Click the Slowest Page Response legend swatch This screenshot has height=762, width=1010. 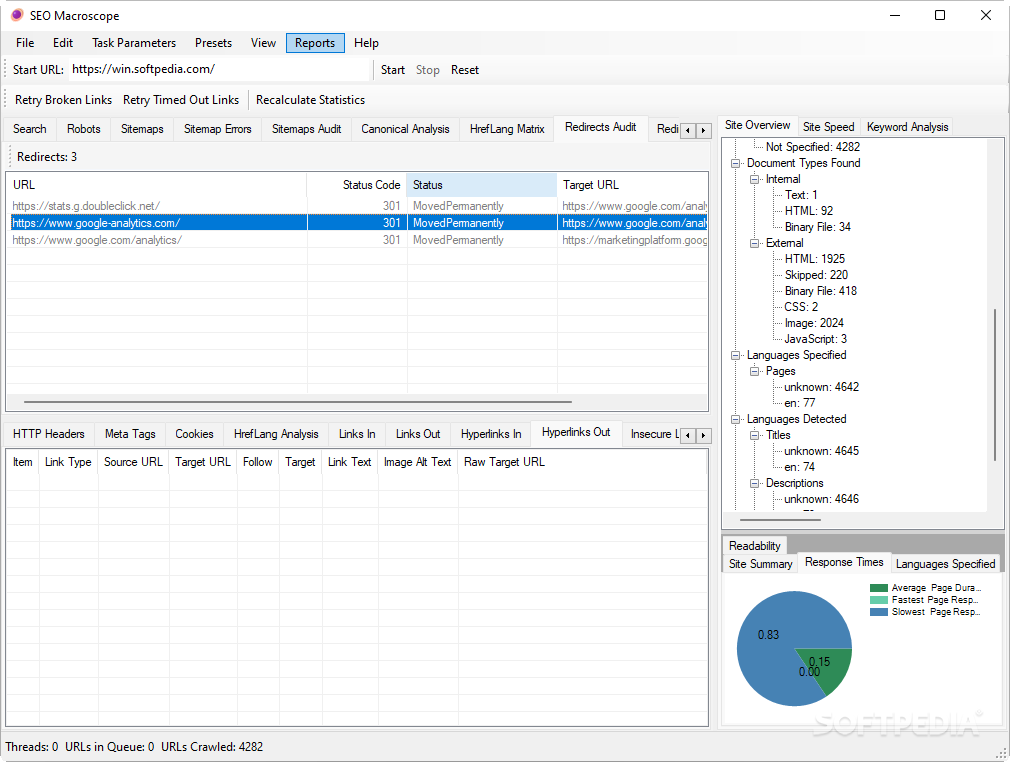[879, 613]
